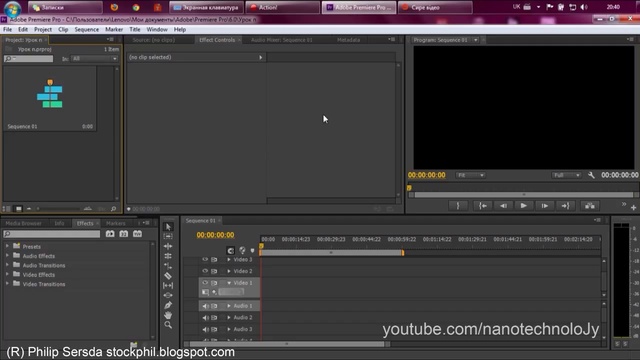The height and width of the screenshot is (360, 640).
Task: Select the Slip tool
Action: pyautogui.click(x=168, y=285)
